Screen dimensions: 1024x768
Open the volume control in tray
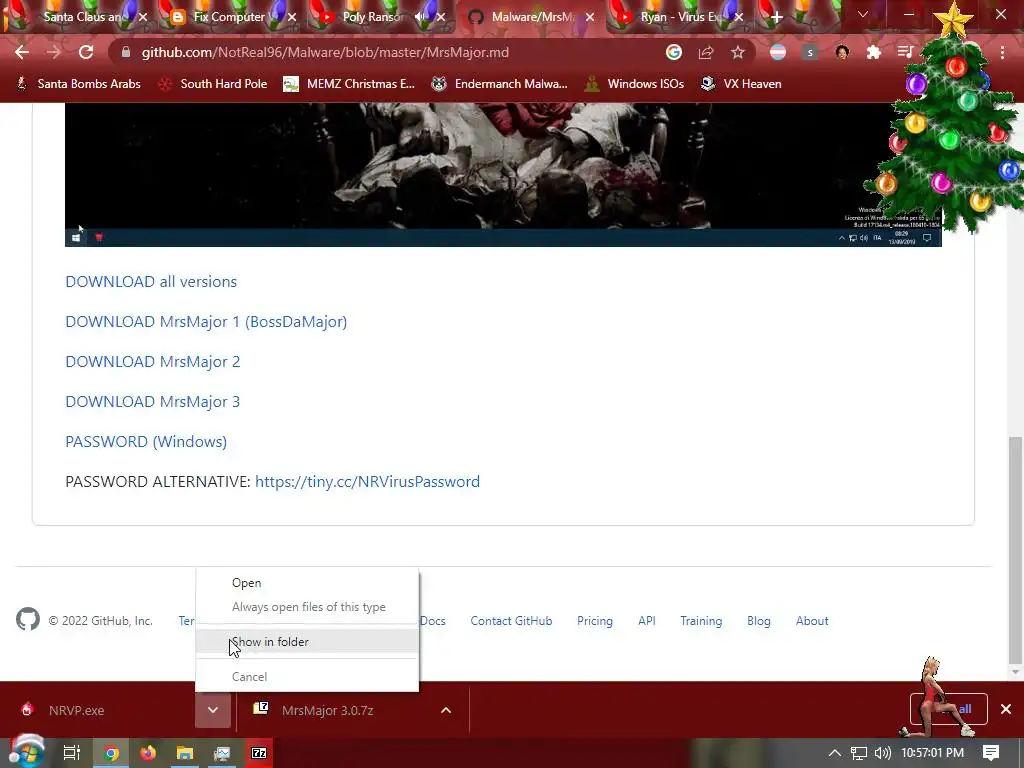pyautogui.click(x=882, y=753)
